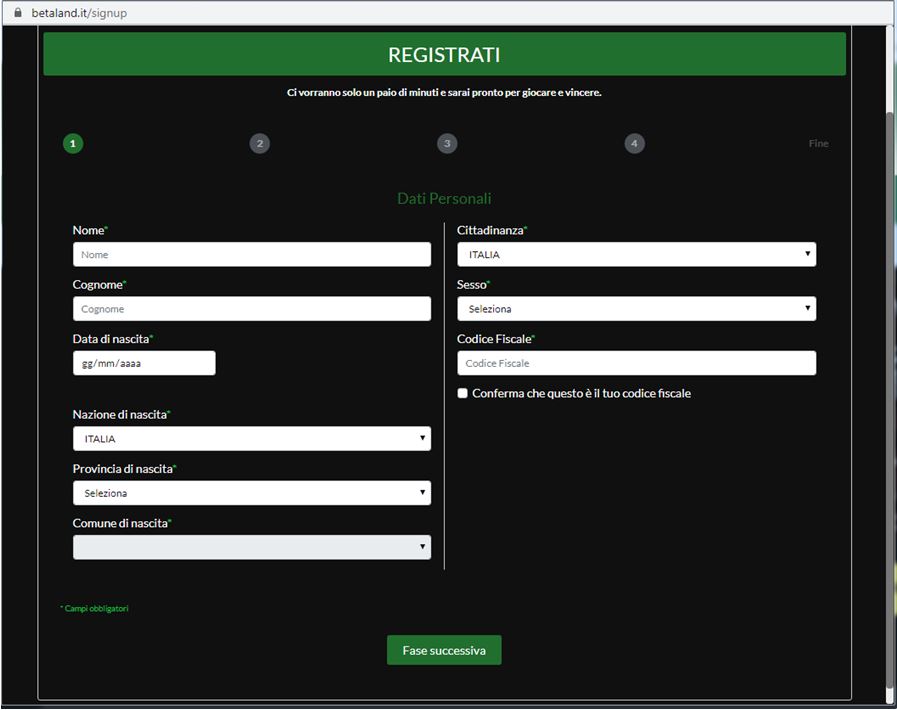Tick the codice fiscale confirmation checkbox
Image resolution: width=897 pixels, height=710 pixels.
click(x=463, y=393)
